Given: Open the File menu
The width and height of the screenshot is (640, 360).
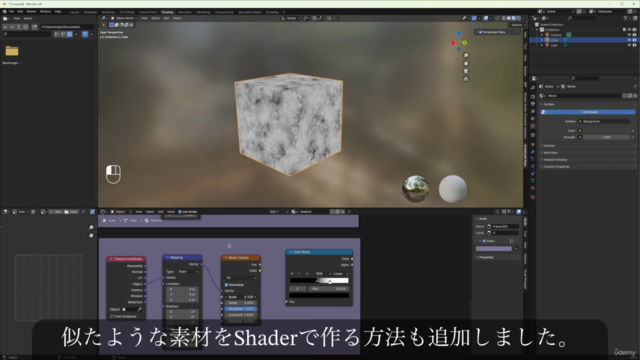Looking at the screenshot, I should [11, 11].
